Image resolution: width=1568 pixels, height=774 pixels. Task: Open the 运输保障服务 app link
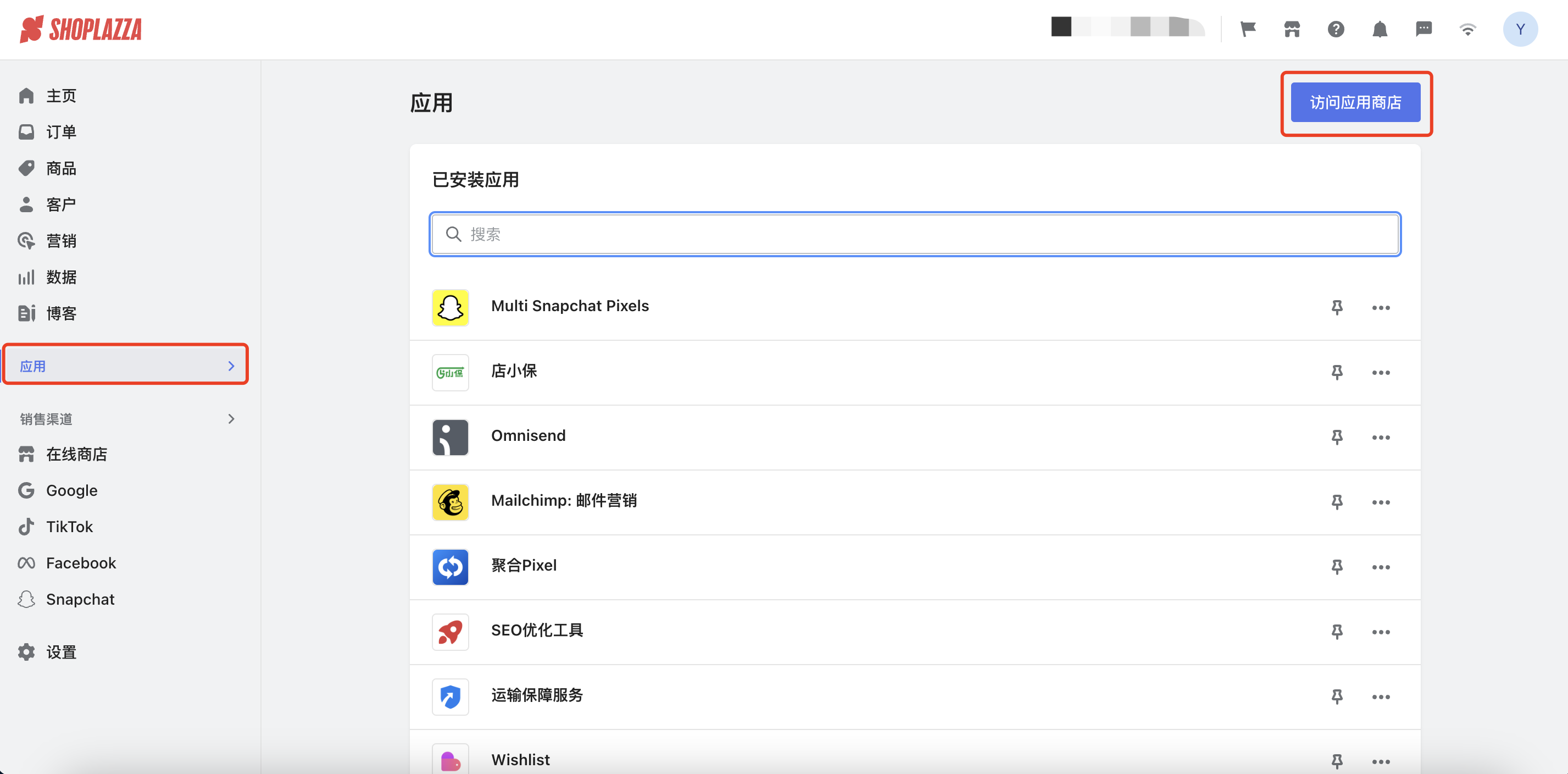coord(536,695)
